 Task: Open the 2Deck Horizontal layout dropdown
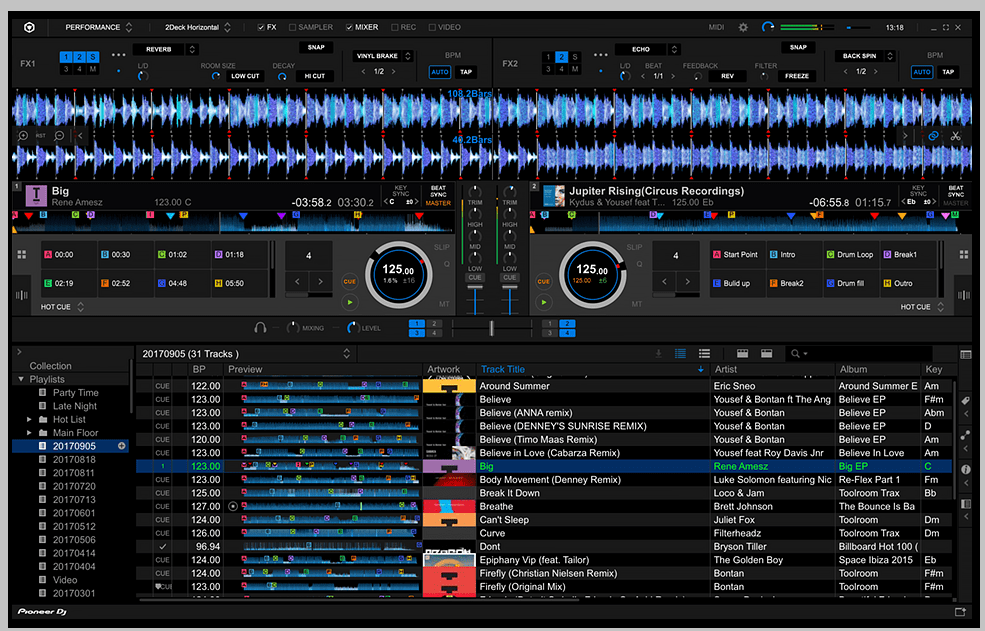coord(198,27)
